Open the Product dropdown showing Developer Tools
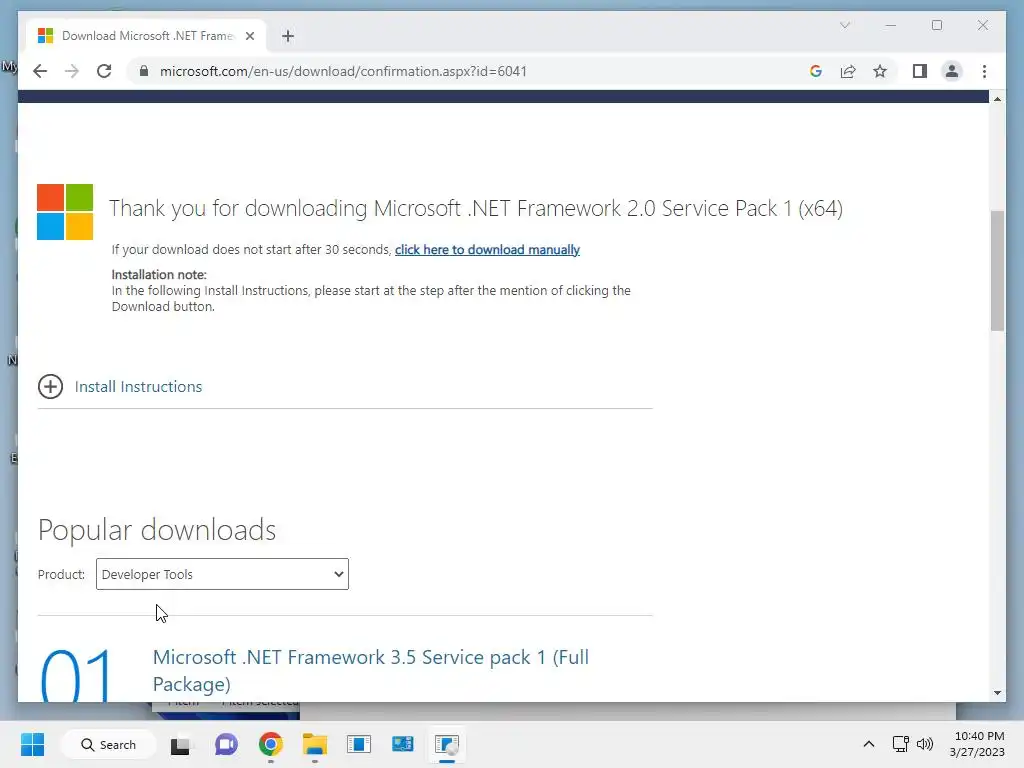The width and height of the screenshot is (1024, 768). click(x=222, y=574)
